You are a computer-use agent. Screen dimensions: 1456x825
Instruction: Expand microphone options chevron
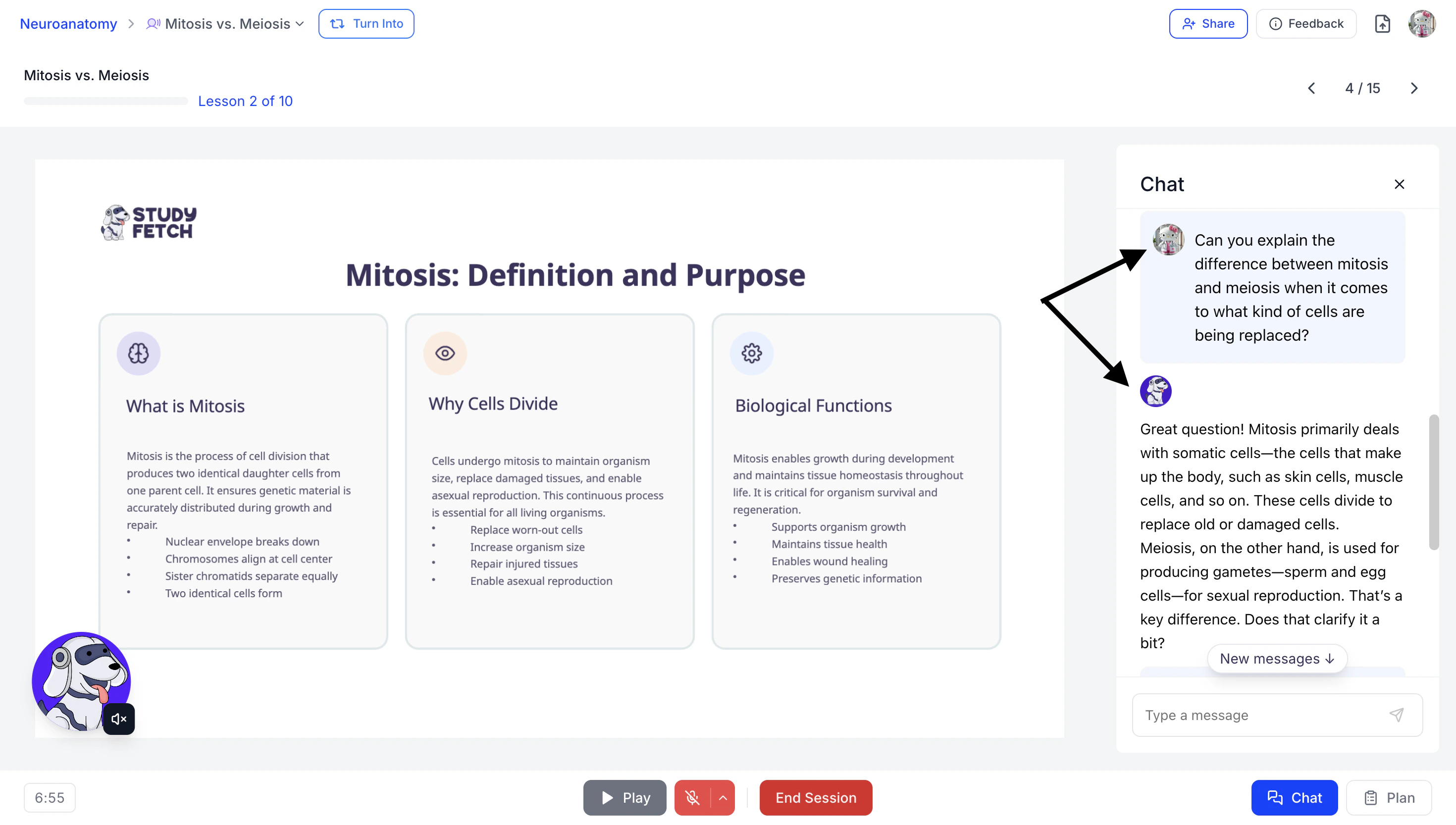pos(723,797)
